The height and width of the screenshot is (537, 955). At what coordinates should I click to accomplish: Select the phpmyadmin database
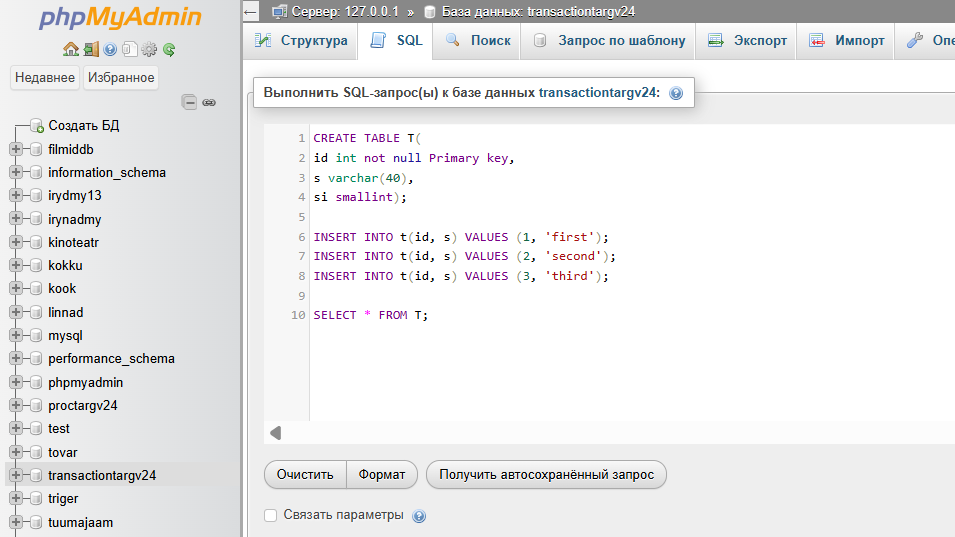pos(85,382)
